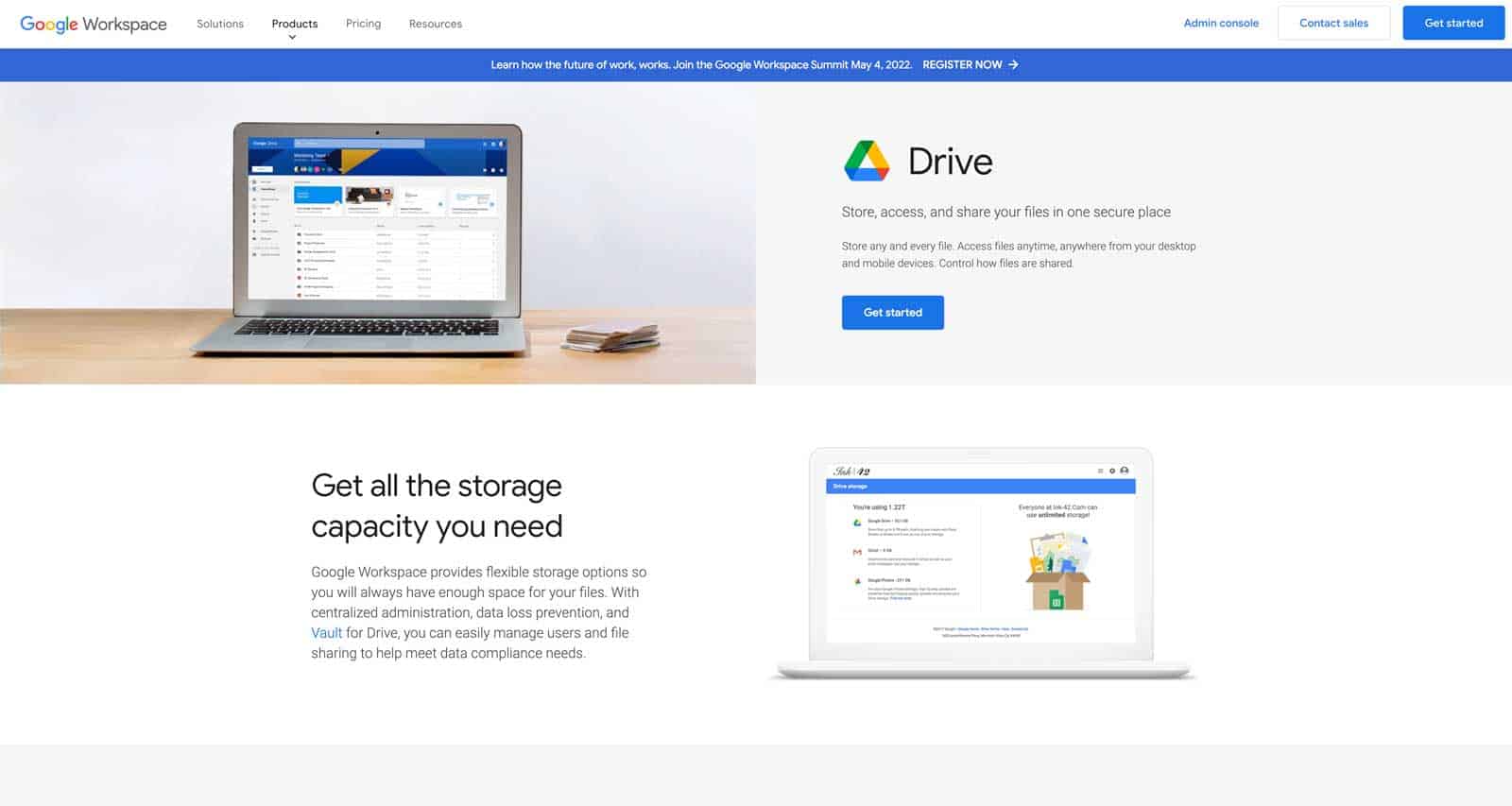Screen dimensions: 1512x806
Task: Click Get started in the header
Action: pos(1453,23)
